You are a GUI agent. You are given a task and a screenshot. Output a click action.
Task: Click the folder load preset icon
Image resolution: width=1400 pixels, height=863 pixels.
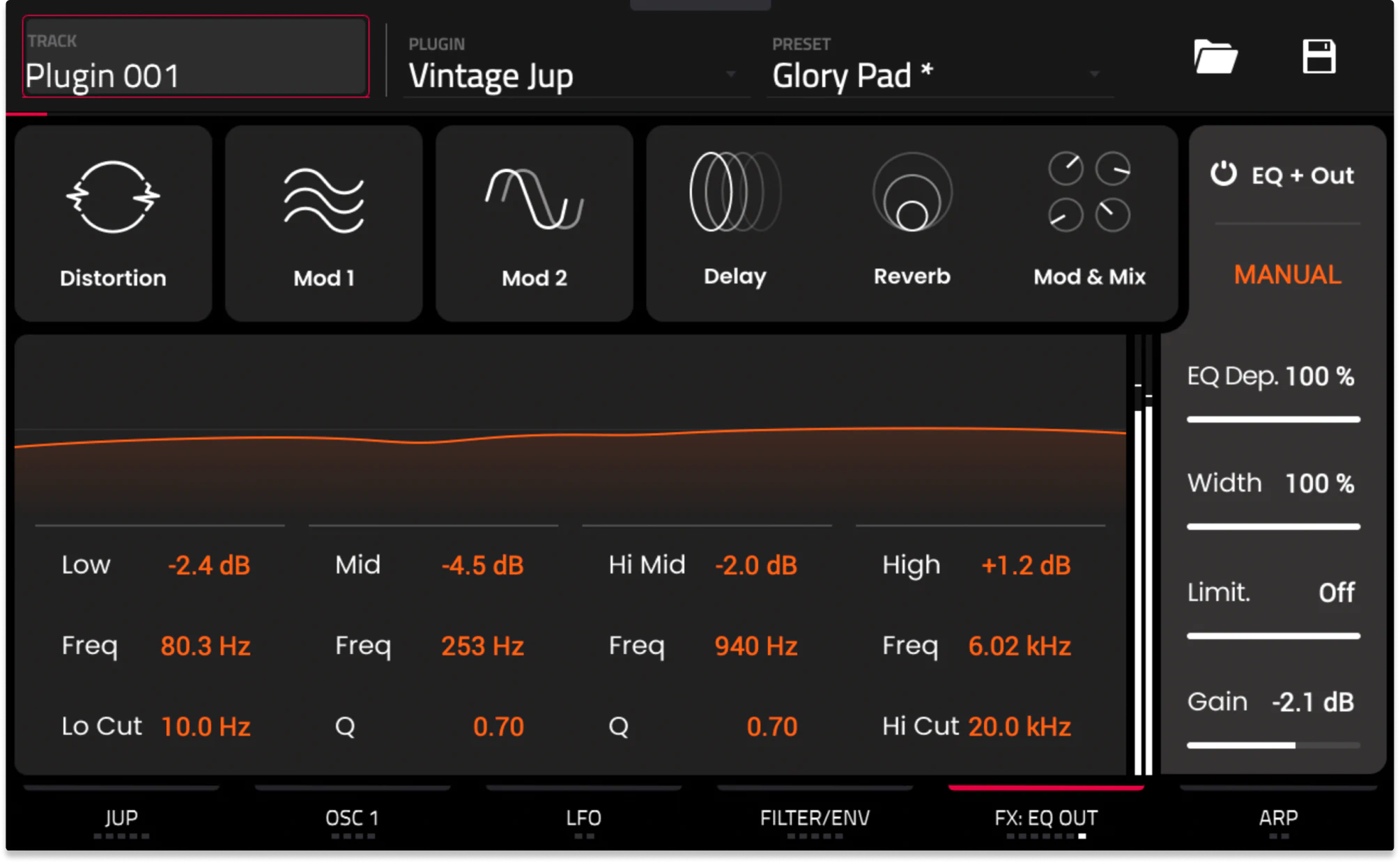1215,56
